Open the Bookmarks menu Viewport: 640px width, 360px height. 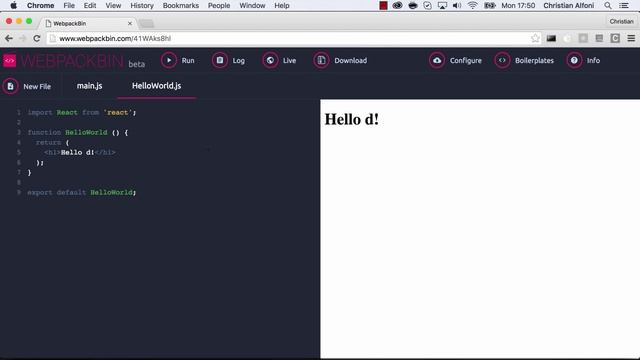pos(180,6)
